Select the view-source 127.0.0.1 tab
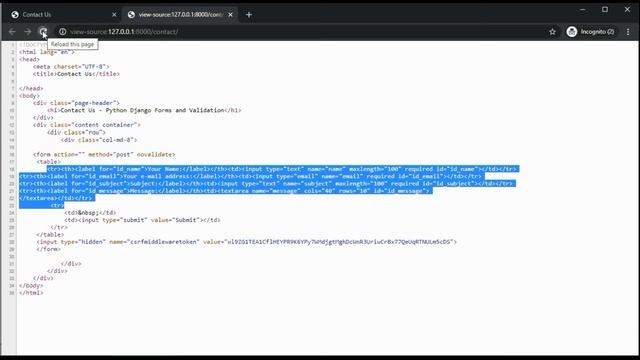 (180, 15)
